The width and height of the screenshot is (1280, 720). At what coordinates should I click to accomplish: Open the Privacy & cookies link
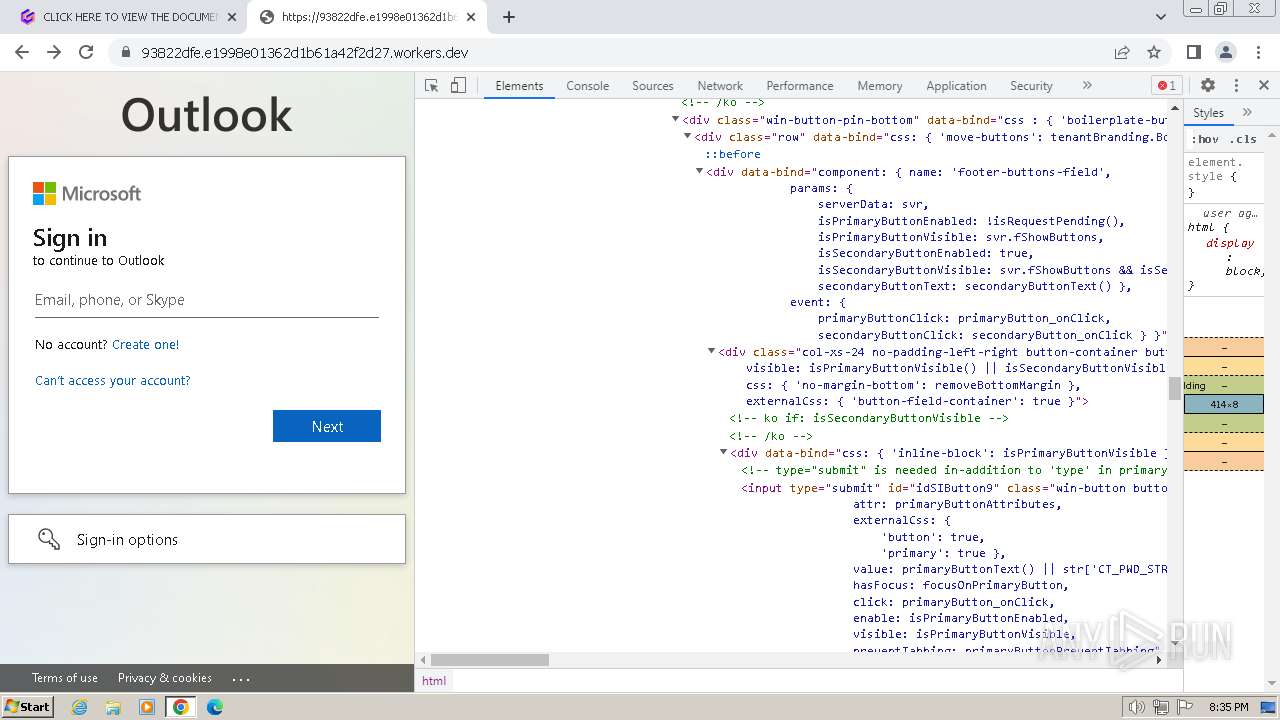(x=165, y=678)
